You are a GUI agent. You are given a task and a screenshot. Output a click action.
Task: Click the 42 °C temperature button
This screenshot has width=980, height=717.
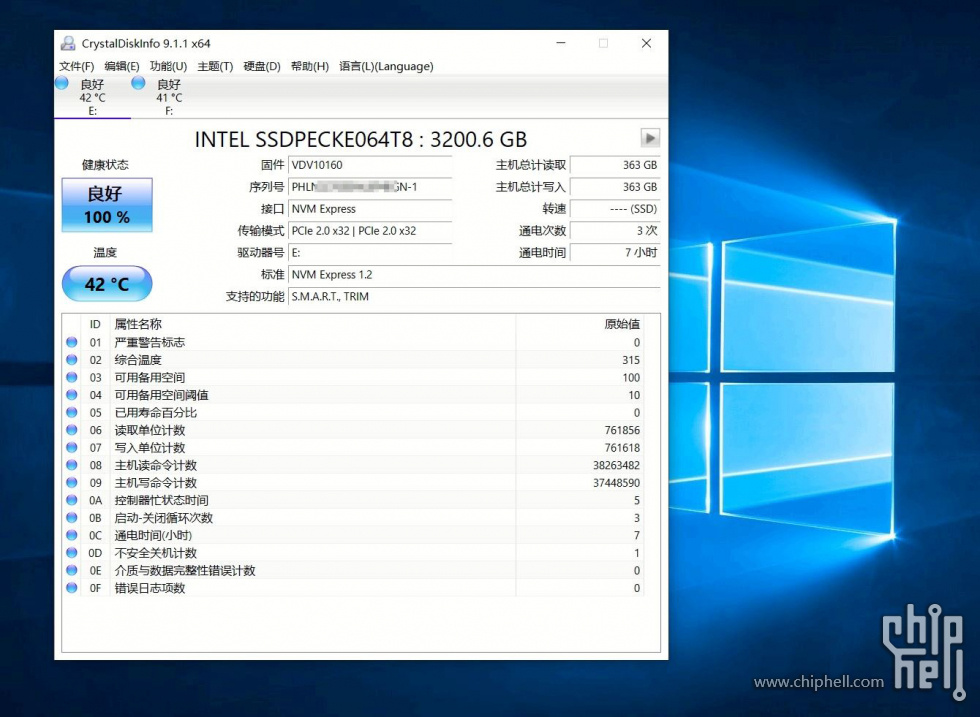tap(107, 284)
